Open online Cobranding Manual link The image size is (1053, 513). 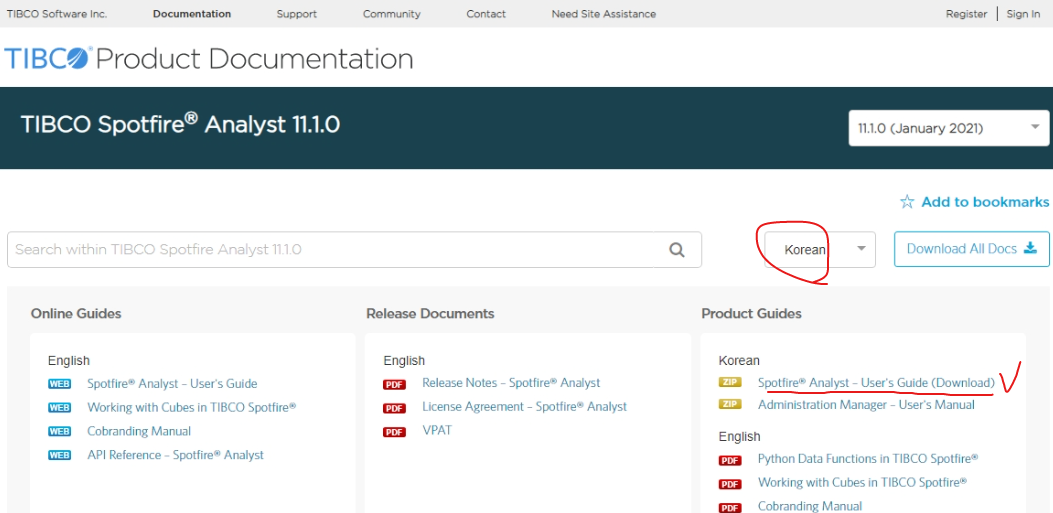tap(139, 431)
